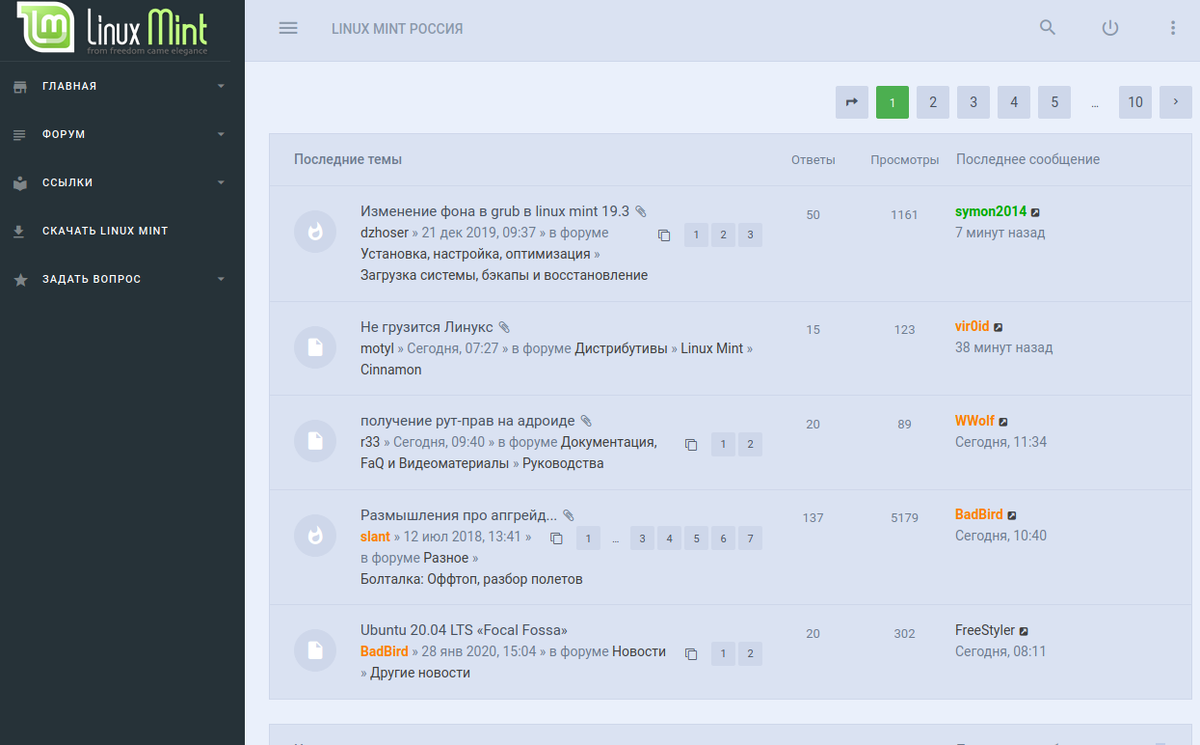
Task: Go to last post by vir0id icon
Action: 998,327
